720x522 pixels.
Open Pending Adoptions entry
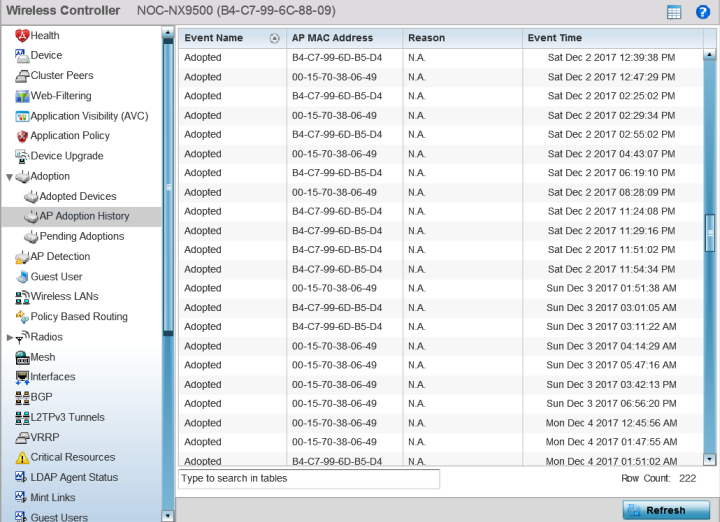[x=82, y=236]
